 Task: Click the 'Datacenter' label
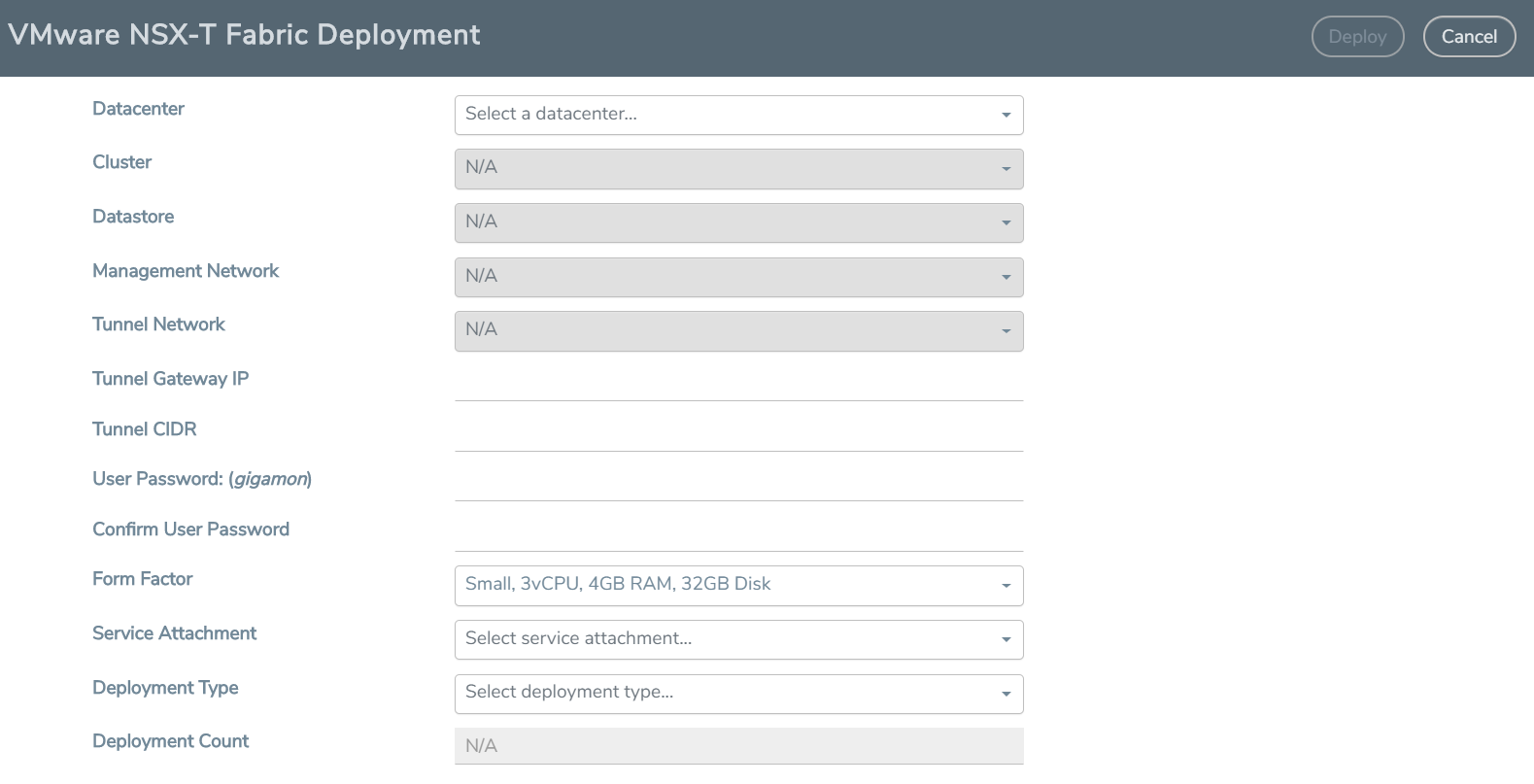pyautogui.click(x=138, y=109)
